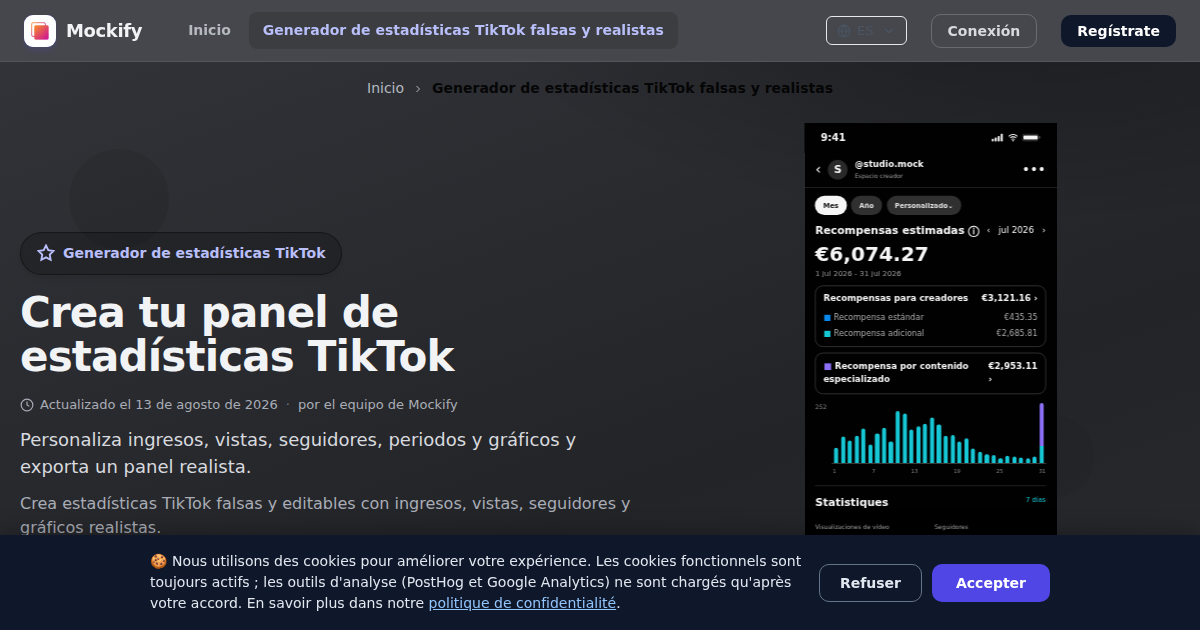Click 'Actualizado el 13 de agosto de 2026' text

[x=159, y=405]
